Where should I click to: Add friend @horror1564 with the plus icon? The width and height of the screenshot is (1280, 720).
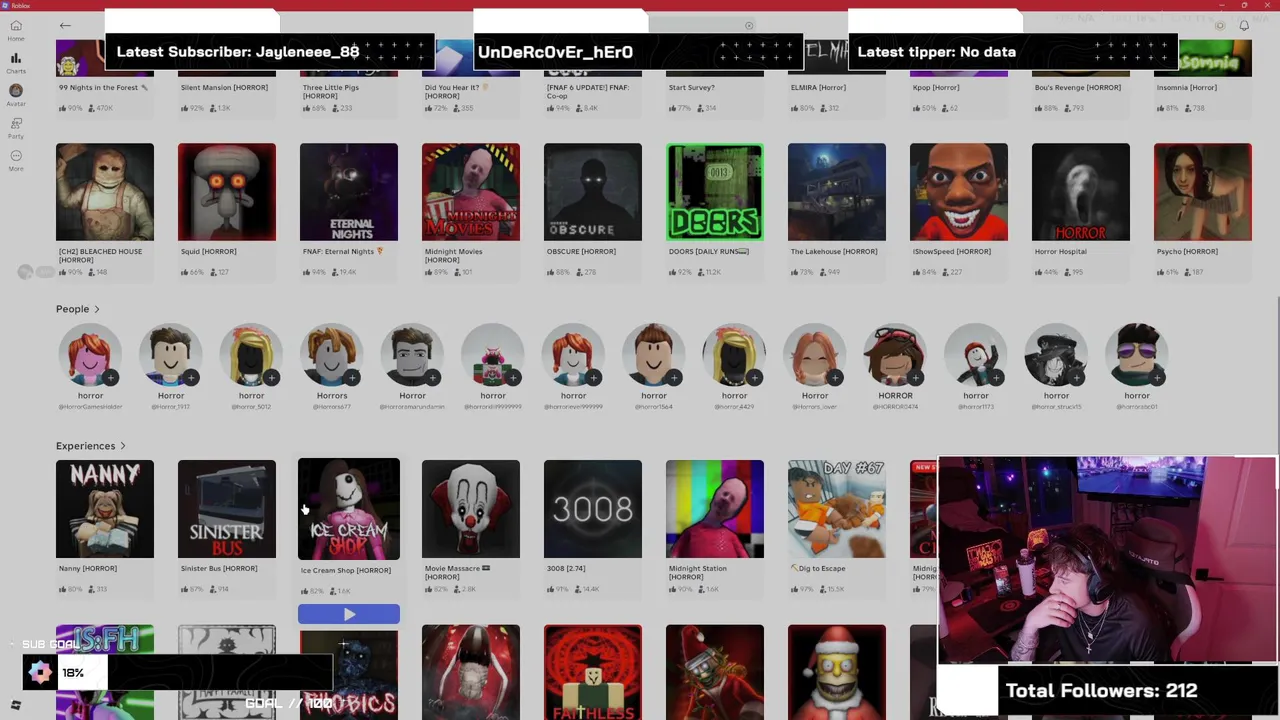[674, 378]
